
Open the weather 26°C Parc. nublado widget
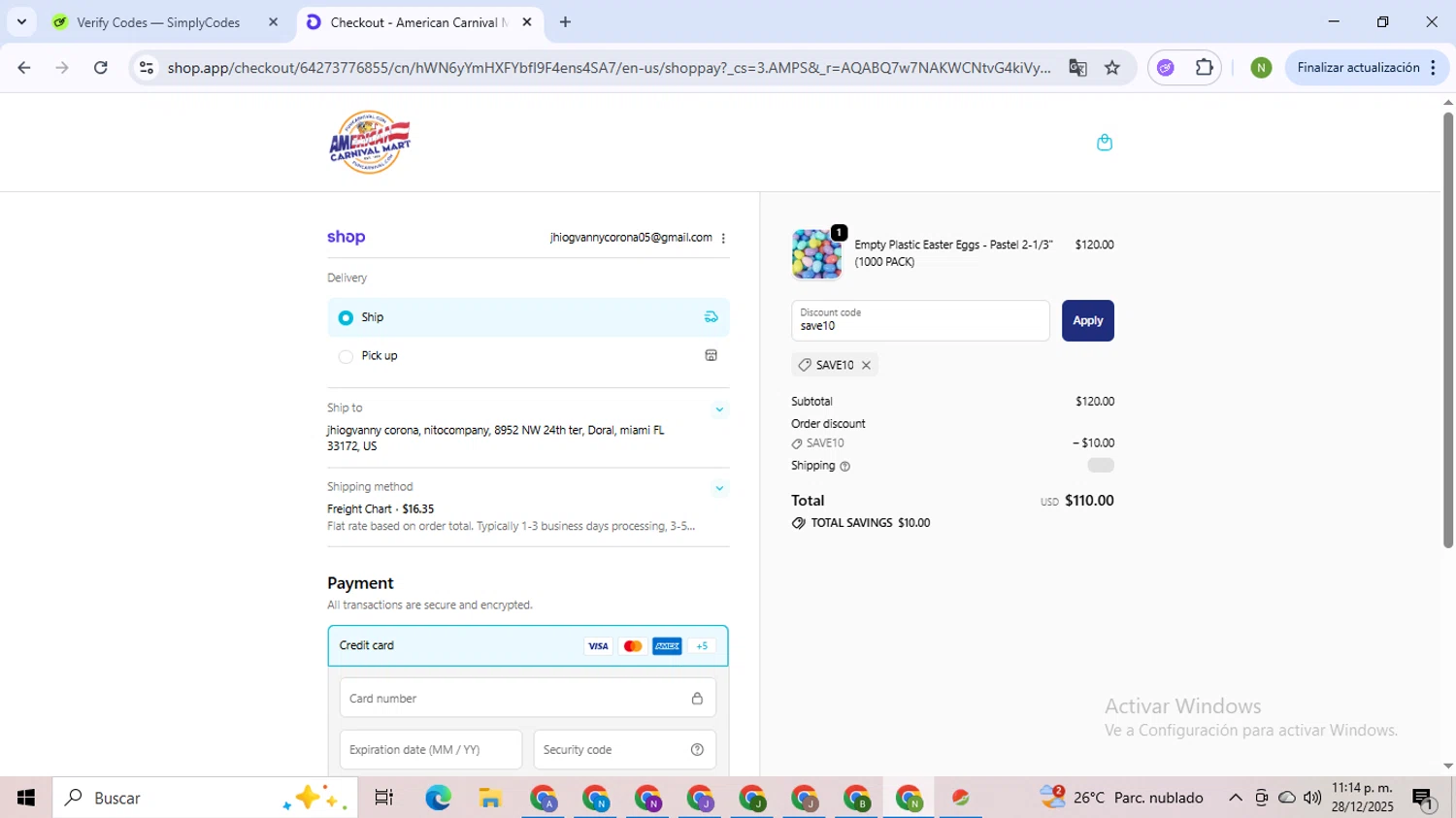click(1122, 798)
